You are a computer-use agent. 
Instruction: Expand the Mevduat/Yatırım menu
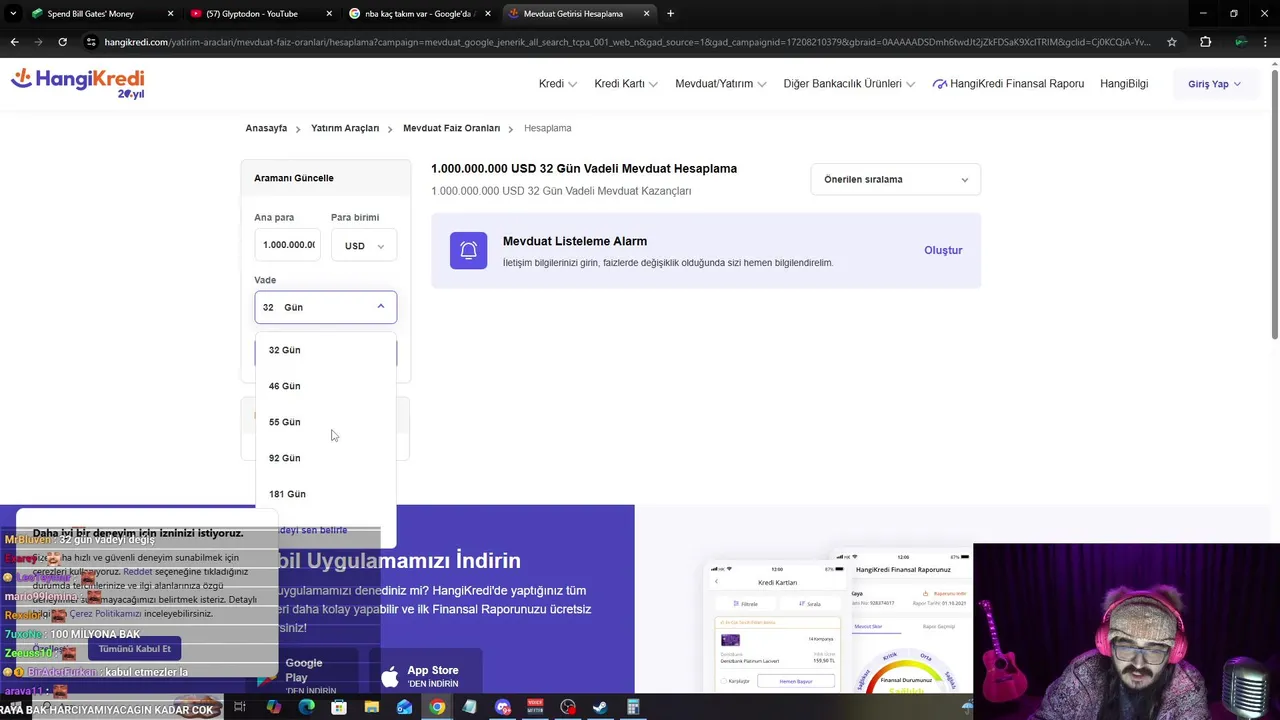[x=721, y=84]
